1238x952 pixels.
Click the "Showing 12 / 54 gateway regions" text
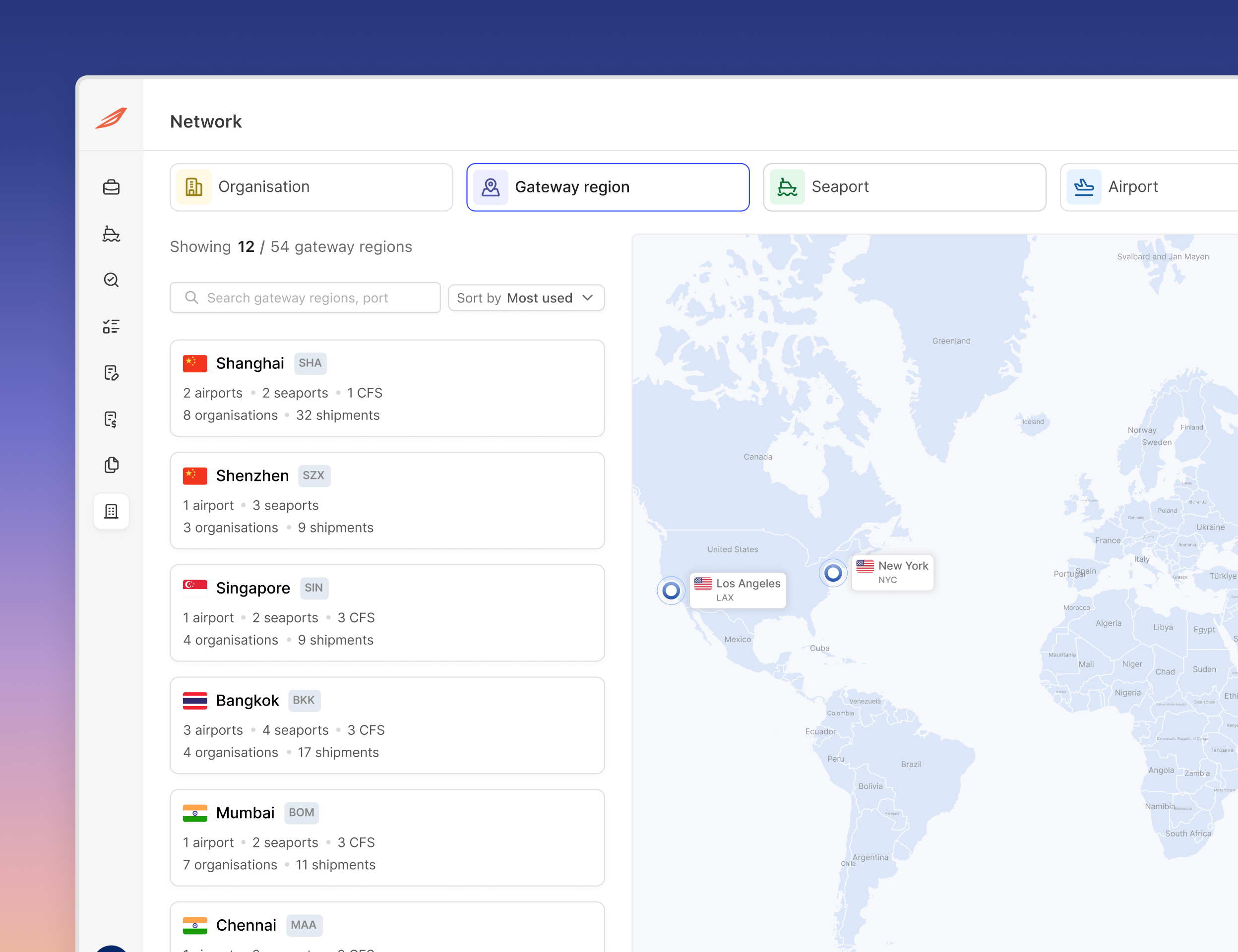[x=291, y=246]
